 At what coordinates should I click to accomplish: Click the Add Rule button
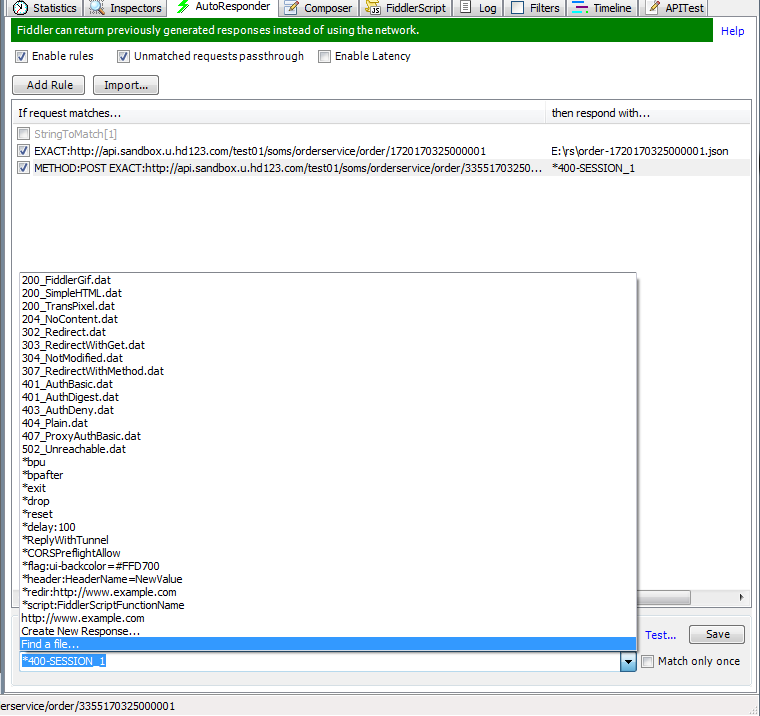[x=48, y=85]
